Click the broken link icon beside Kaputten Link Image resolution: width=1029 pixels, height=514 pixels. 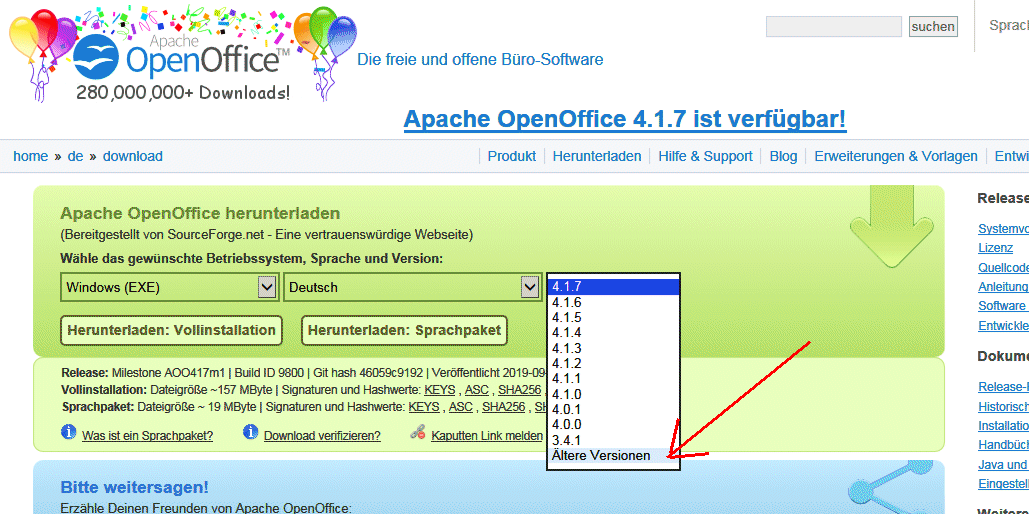coord(418,434)
